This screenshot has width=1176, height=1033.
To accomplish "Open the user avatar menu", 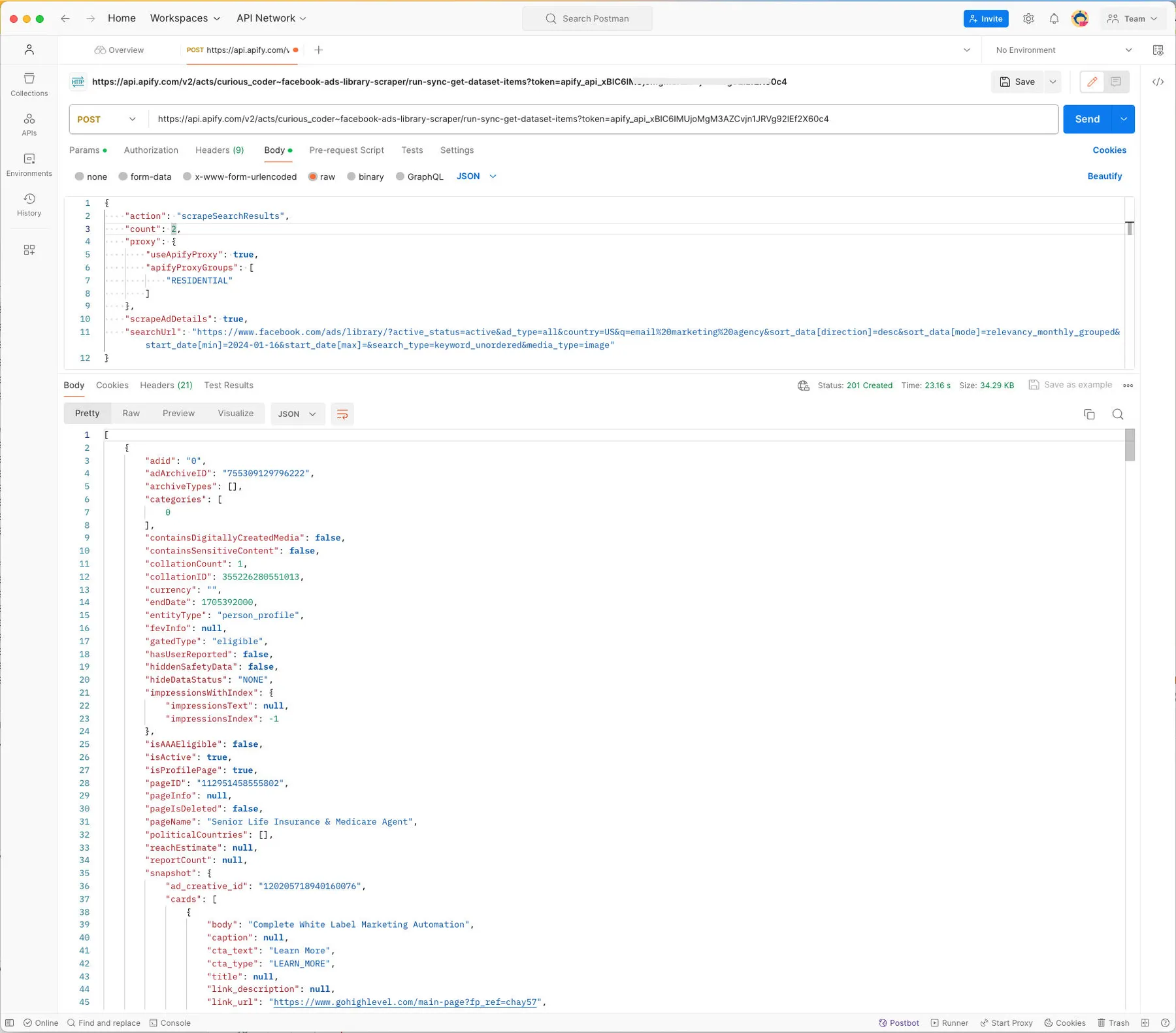I will coord(1080,19).
